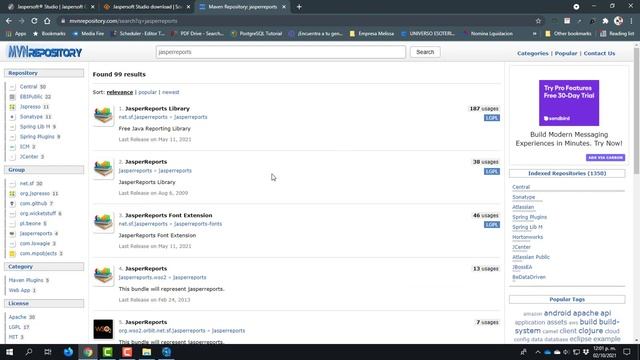Switch to the Jaspersoft Studio download tab
640x360 pixels.
tap(147, 7)
